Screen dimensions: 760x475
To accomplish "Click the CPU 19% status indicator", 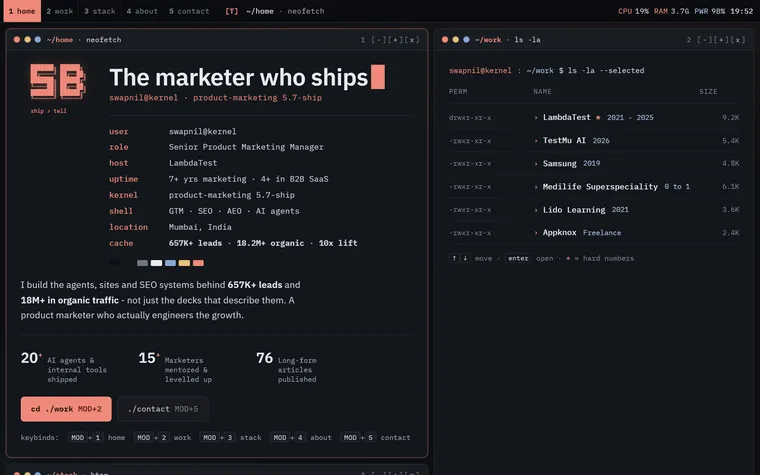I will [633, 11].
